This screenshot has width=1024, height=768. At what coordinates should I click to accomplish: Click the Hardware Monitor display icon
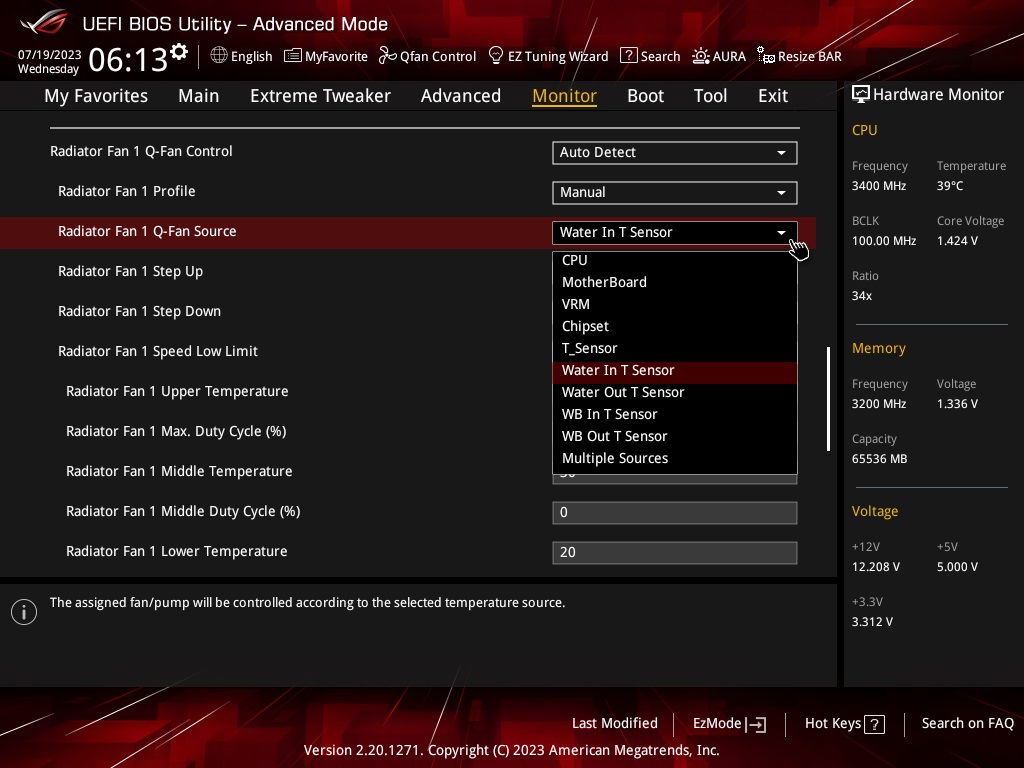coord(861,95)
